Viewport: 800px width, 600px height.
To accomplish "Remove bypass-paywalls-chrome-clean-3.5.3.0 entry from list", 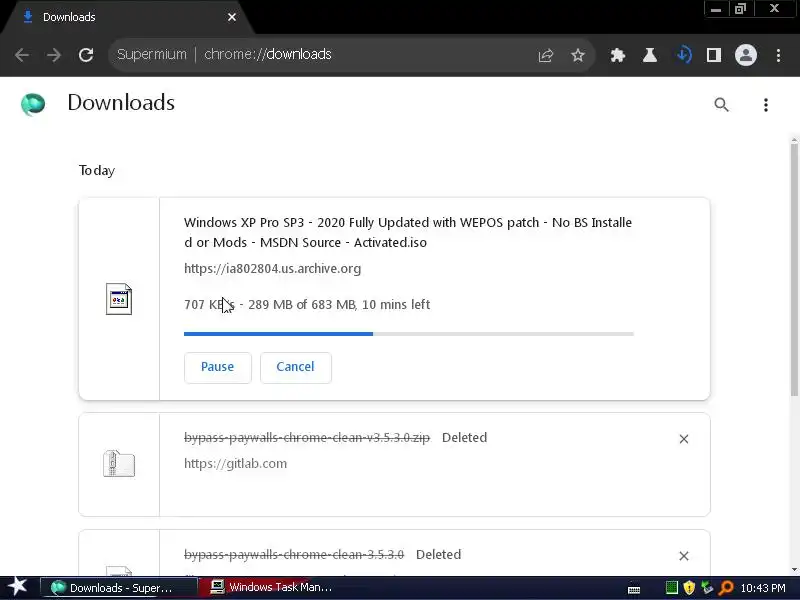I will pos(684,556).
